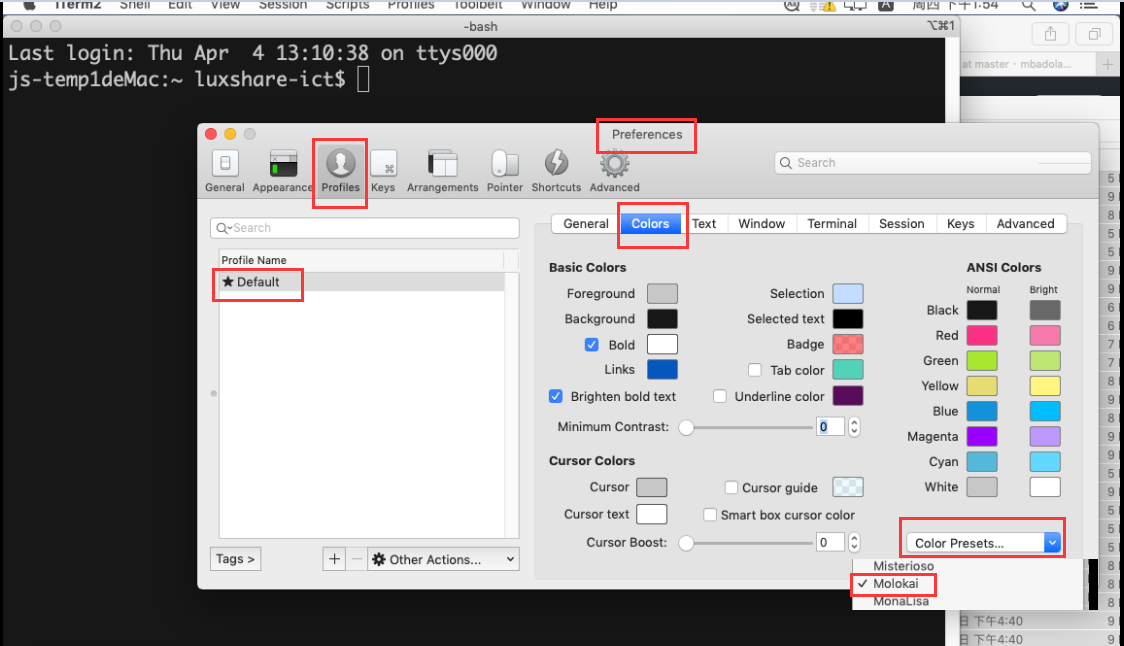
Task: Open the Advanced gear icon in toolbar
Action: pos(614,171)
